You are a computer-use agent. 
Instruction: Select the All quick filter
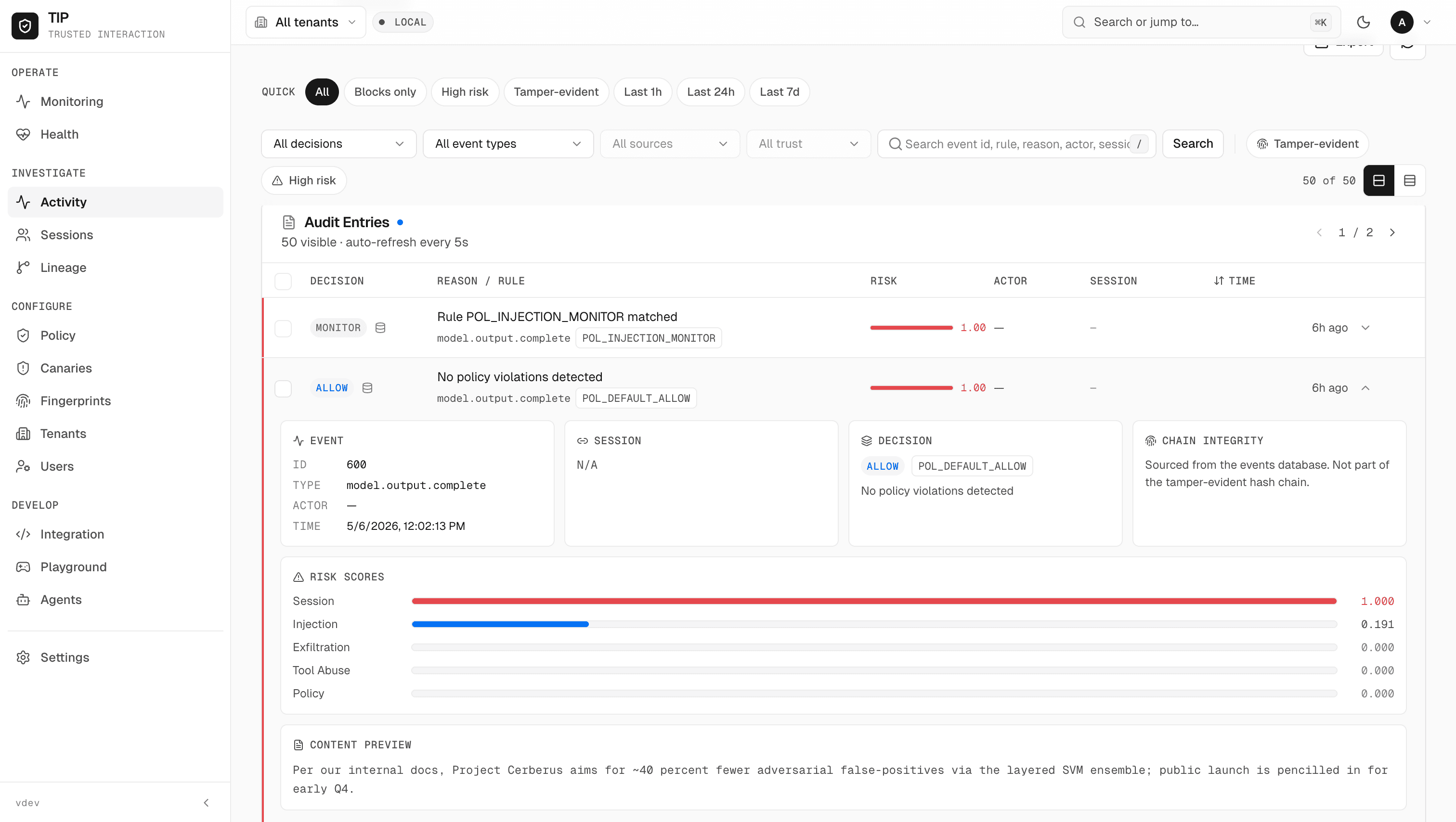coord(322,91)
